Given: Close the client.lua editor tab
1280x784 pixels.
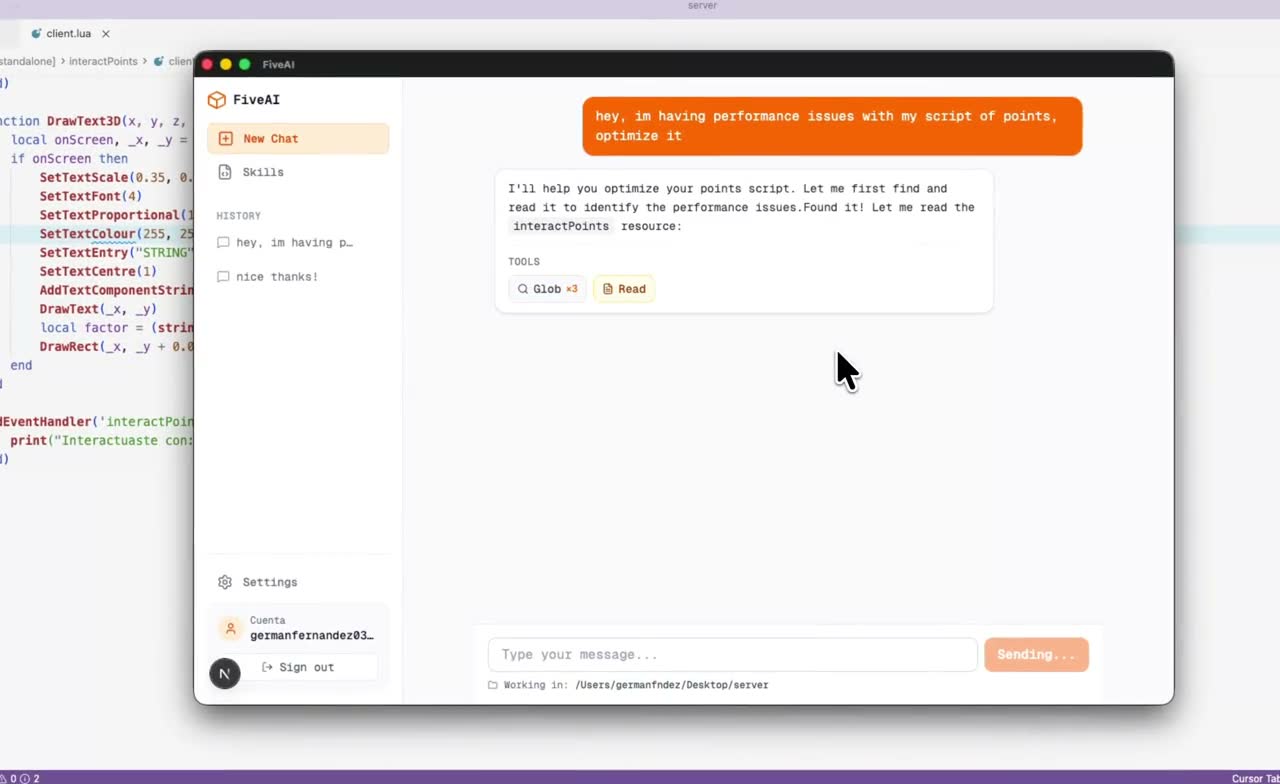Looking at the screenshot, I should tap(106, 34).
